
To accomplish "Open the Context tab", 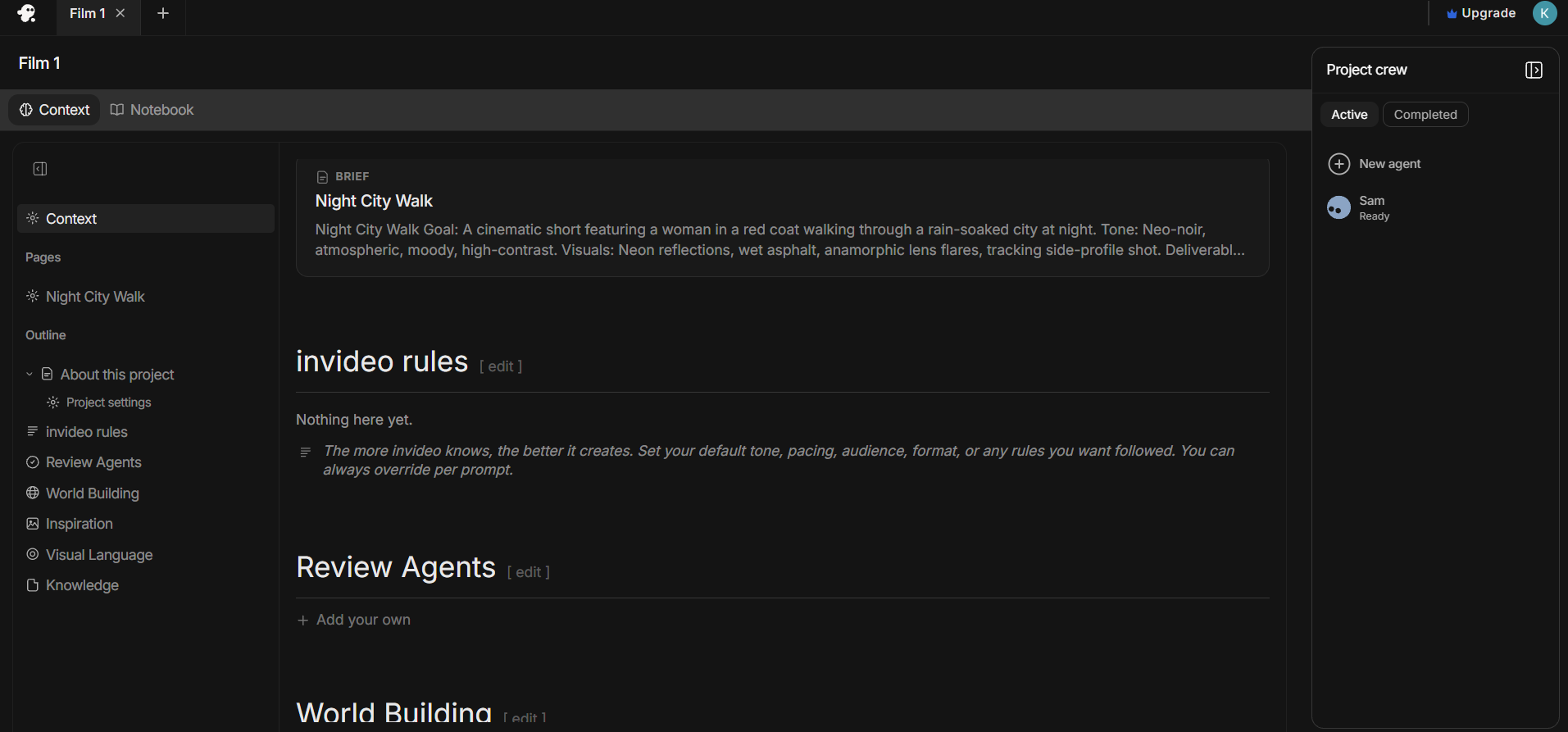I will tap(55, 110).
